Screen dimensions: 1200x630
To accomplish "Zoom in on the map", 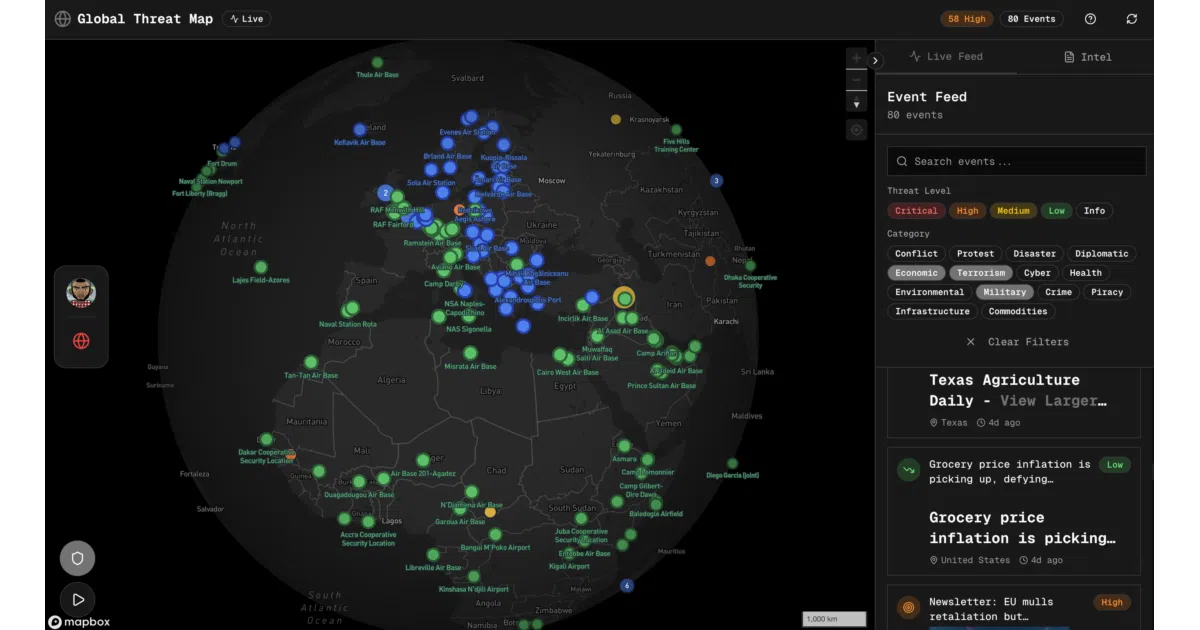I will (856, 59).
